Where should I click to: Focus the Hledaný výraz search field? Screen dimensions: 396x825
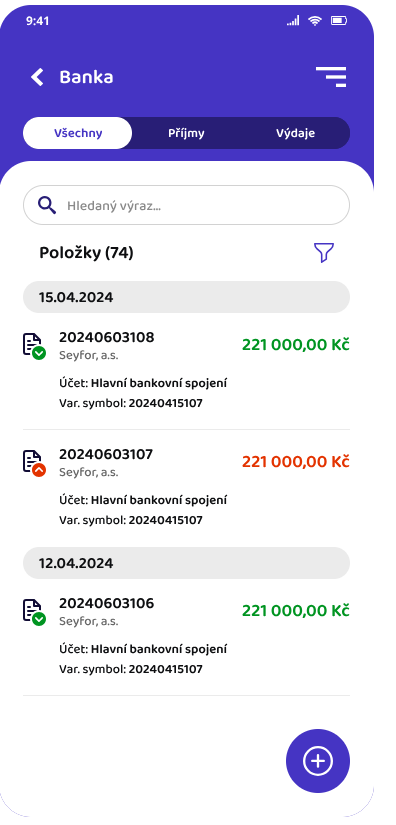point(186,205)
